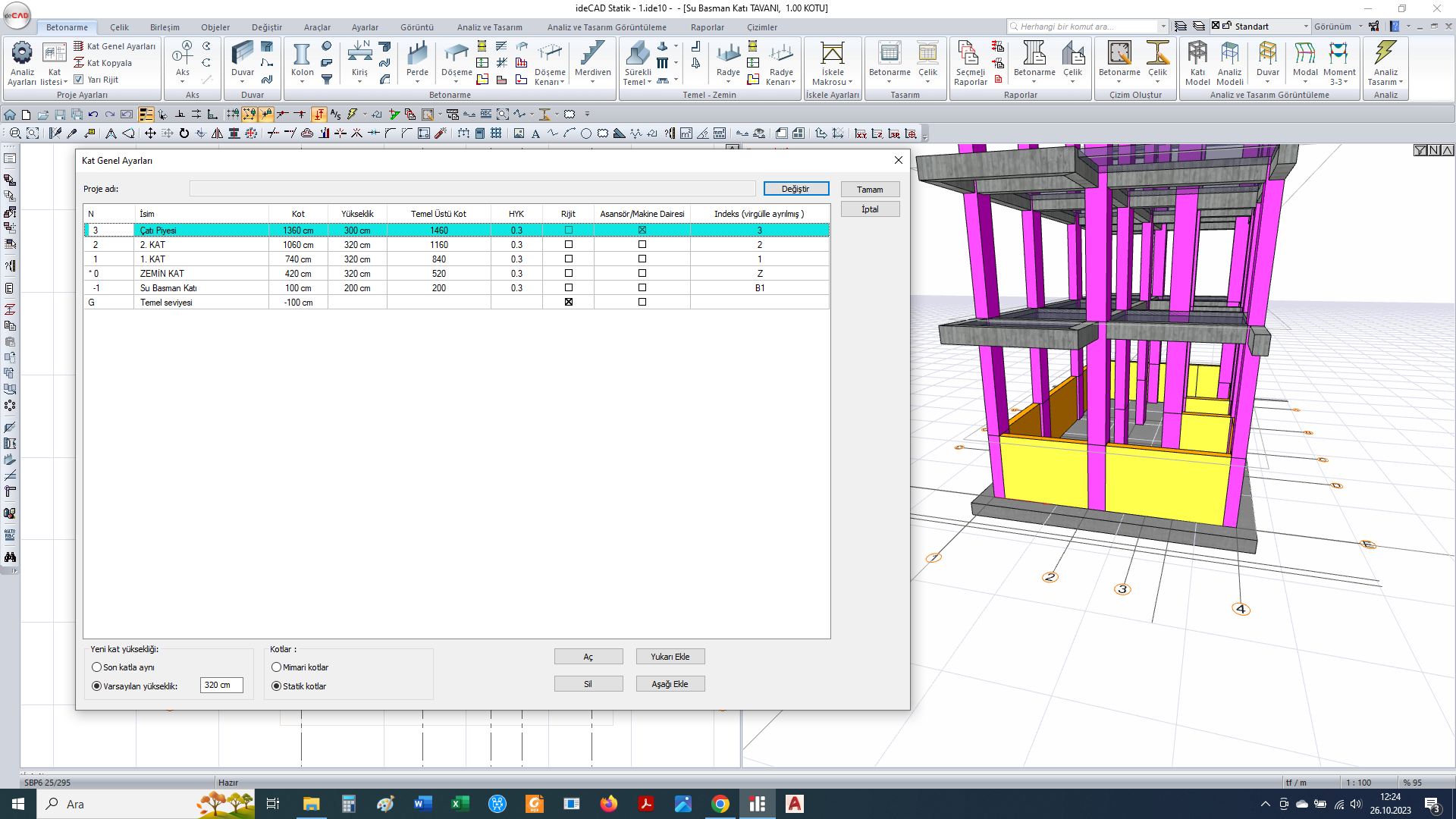Click the Perde (shear wall) tool icon
The image size is (1456, 819).
(417, 55)
